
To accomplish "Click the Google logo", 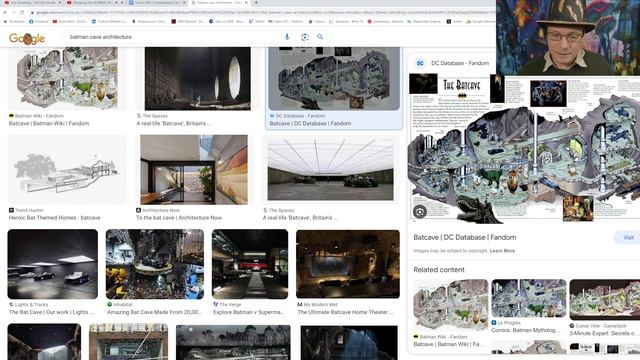I will coord(27,38).
